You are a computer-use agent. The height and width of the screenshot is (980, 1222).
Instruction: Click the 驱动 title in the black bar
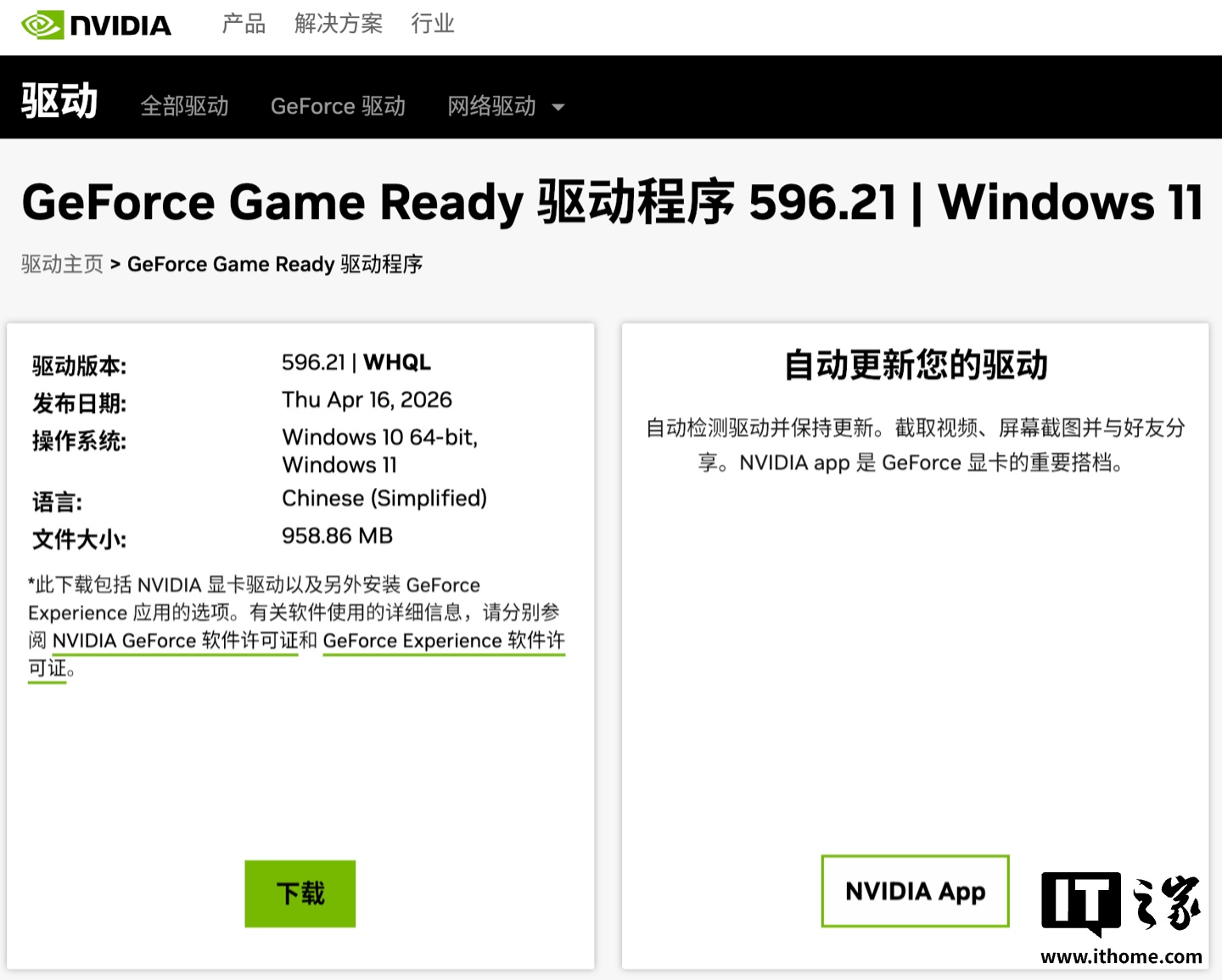point(59,101)
